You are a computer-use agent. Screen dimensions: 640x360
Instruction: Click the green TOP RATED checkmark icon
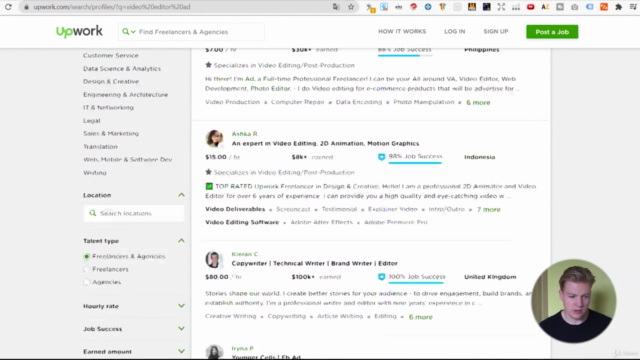[209, 186]
